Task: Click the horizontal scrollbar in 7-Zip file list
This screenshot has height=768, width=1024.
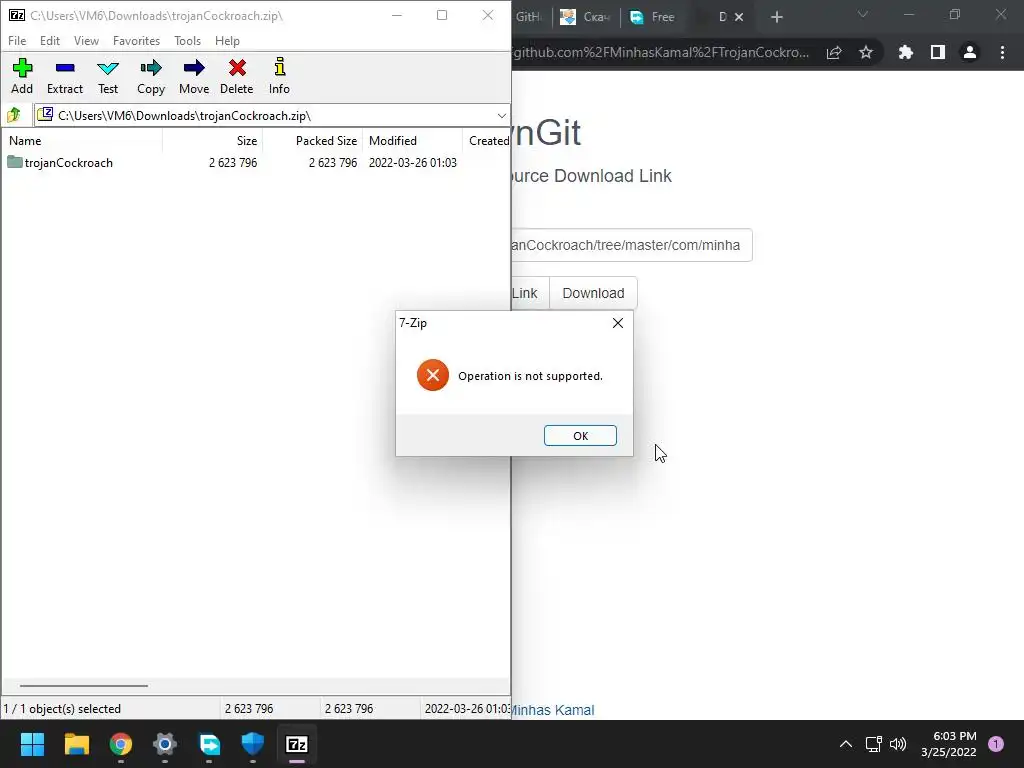Action: (x=84, y=686)
